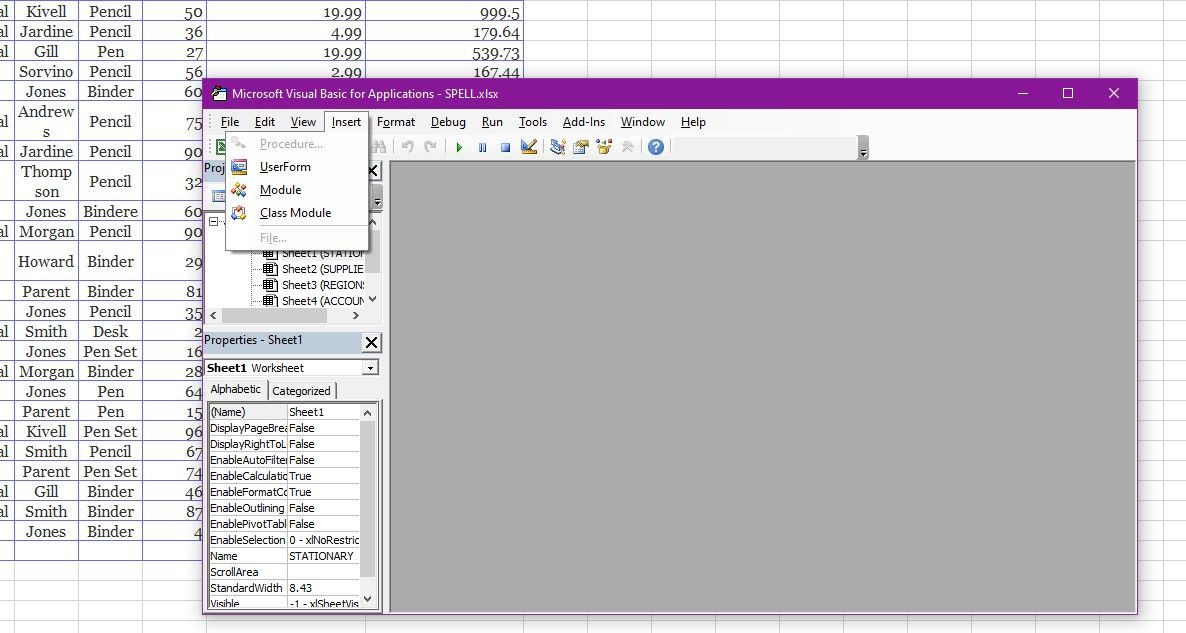Click the UserForm icon in Insert menu
This screenshot has height=633, width=1186.
click(x=239, y=166)
